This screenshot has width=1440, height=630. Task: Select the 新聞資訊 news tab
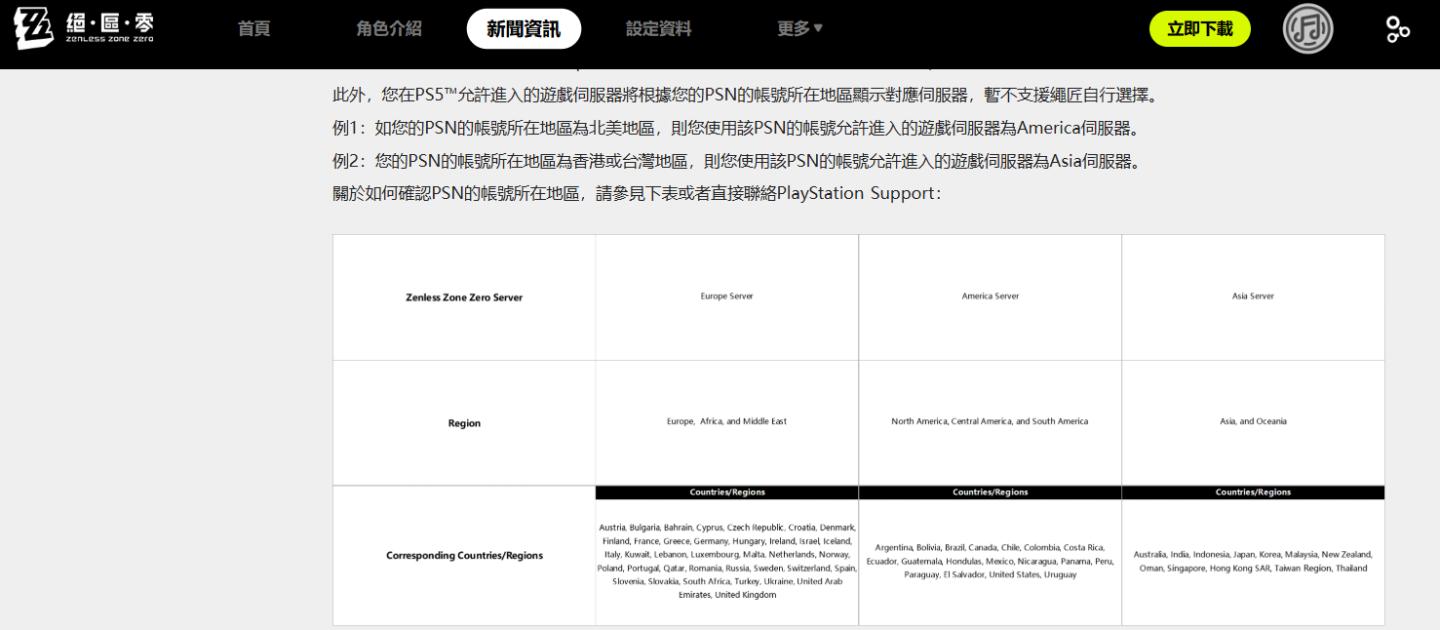click(x=524, y=29)
